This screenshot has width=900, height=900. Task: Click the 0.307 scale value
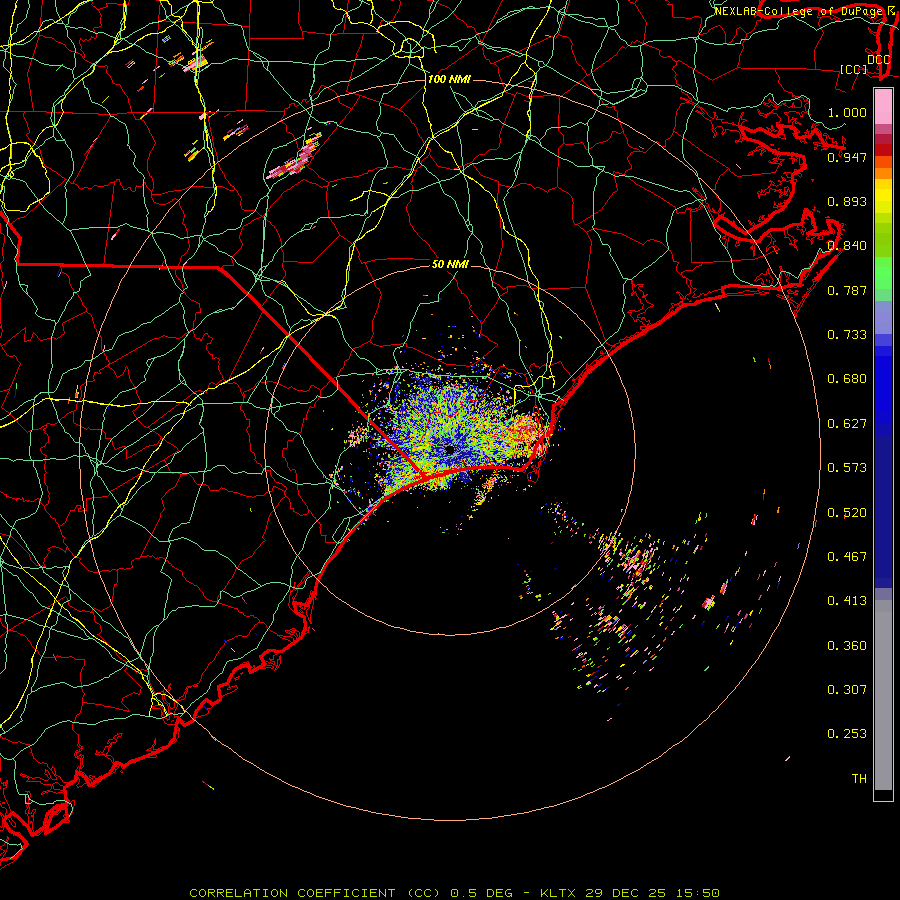point(847,690)
